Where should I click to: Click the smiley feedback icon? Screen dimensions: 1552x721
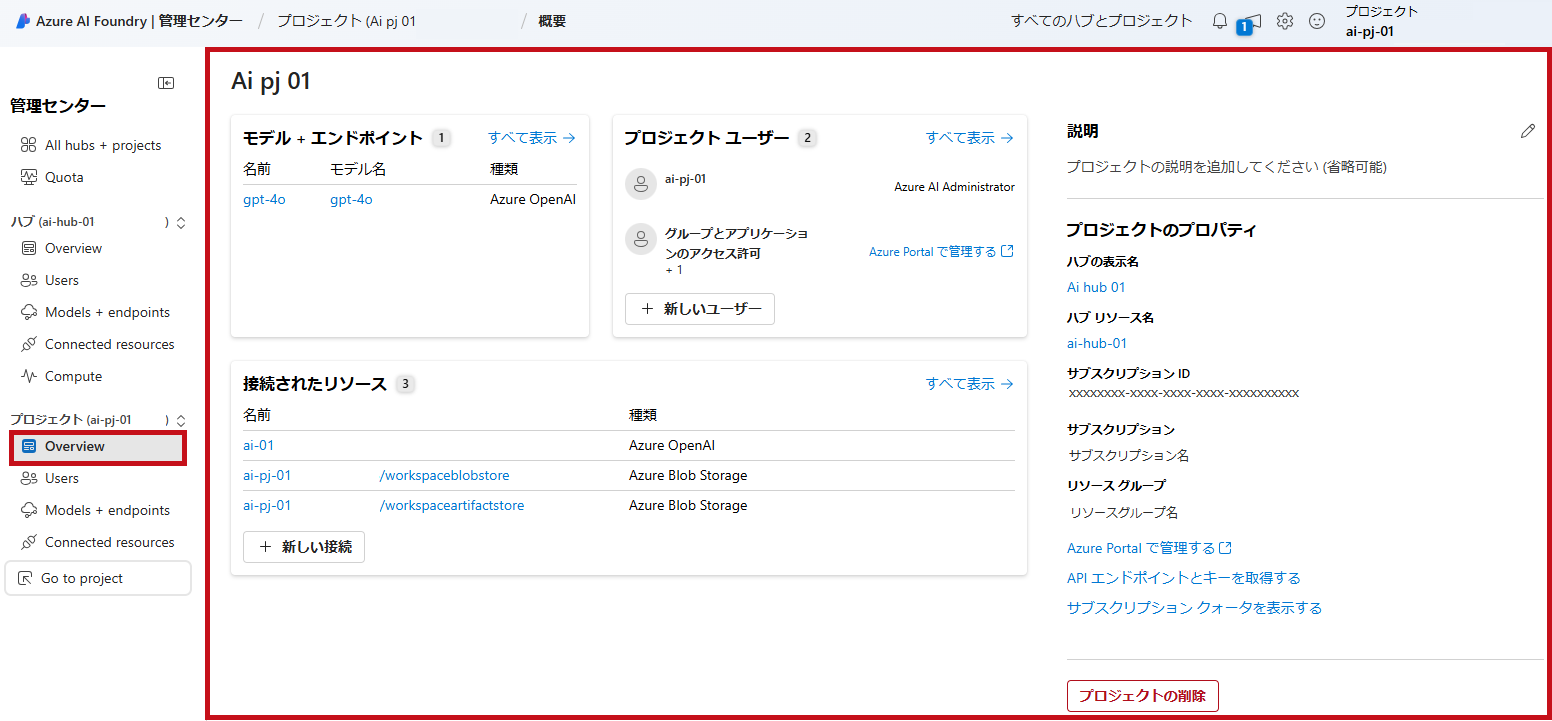[1317, 21]
